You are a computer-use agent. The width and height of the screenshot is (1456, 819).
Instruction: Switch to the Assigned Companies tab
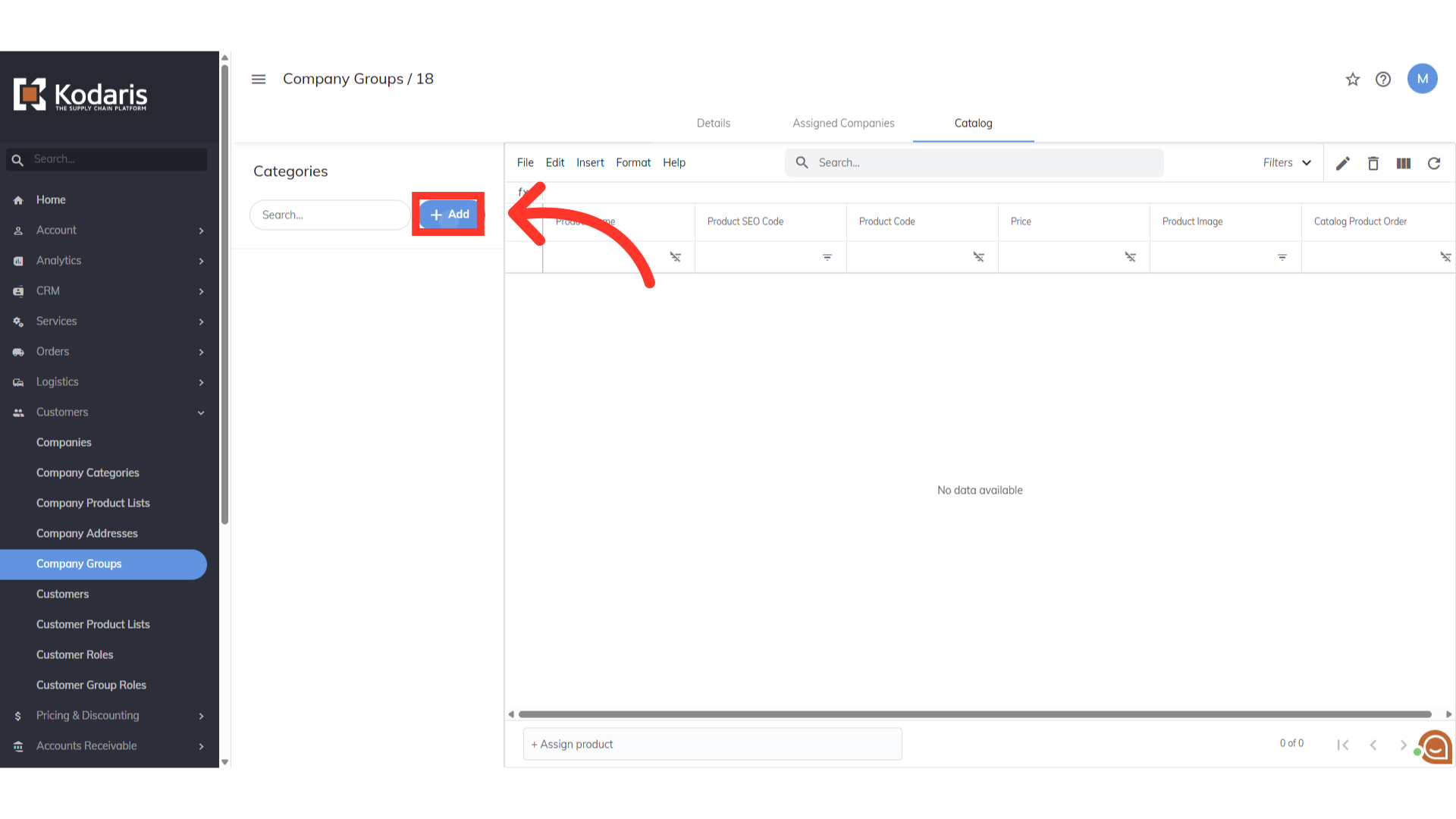pyautogui.click(x=843, y=123)
